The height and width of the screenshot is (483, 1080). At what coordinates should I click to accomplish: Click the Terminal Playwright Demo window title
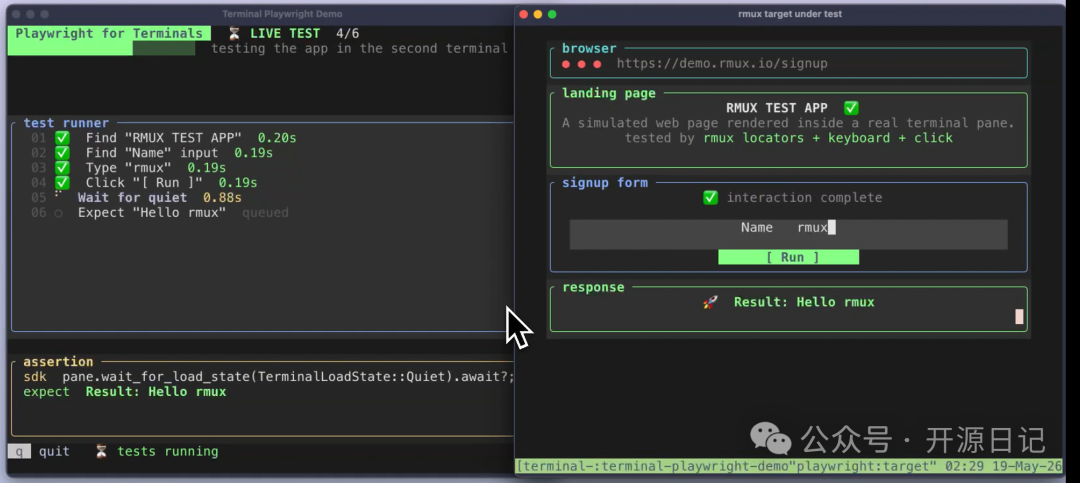(282, 14)
